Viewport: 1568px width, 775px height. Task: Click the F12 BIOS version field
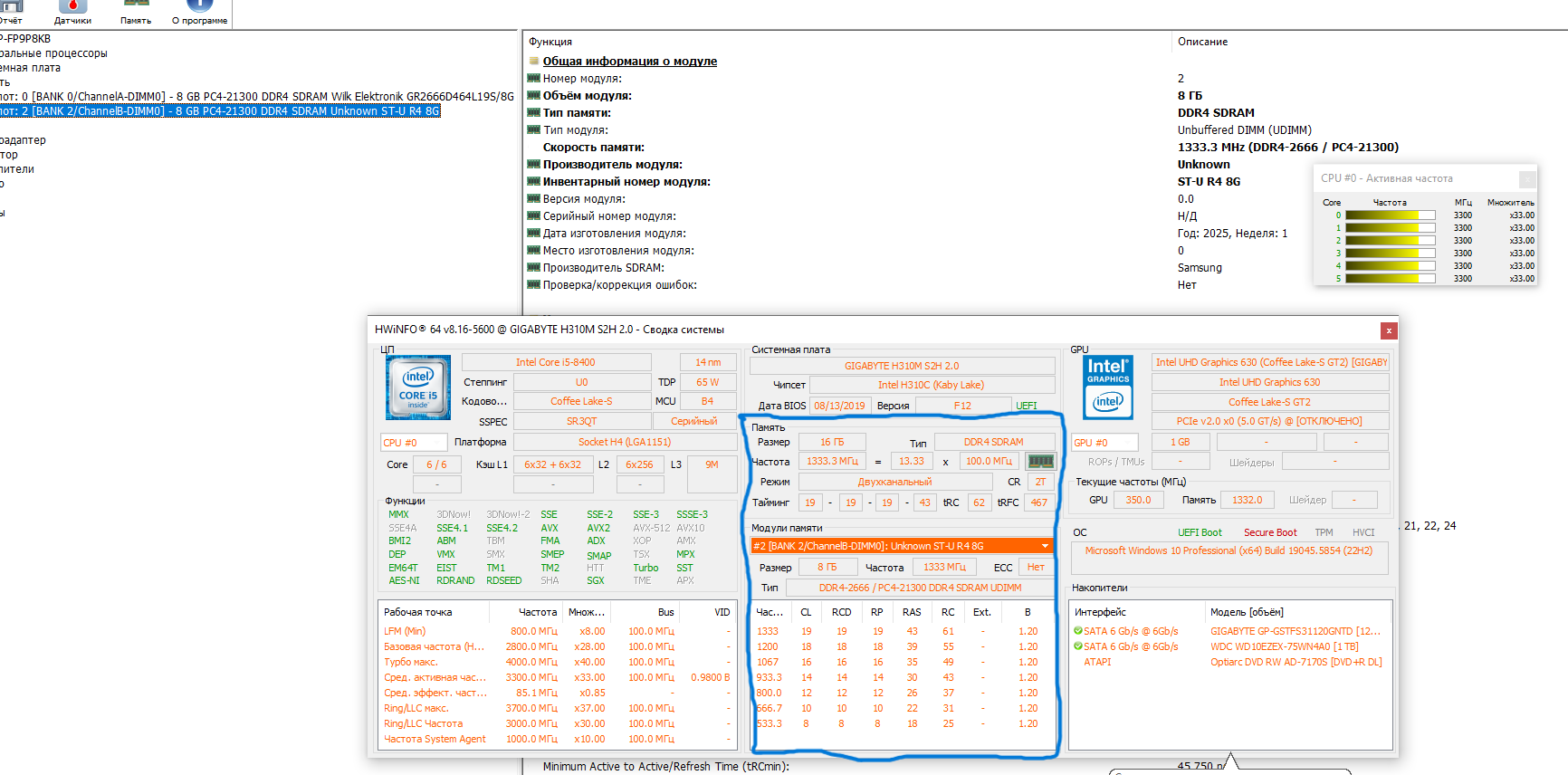[x=962, y=406]
